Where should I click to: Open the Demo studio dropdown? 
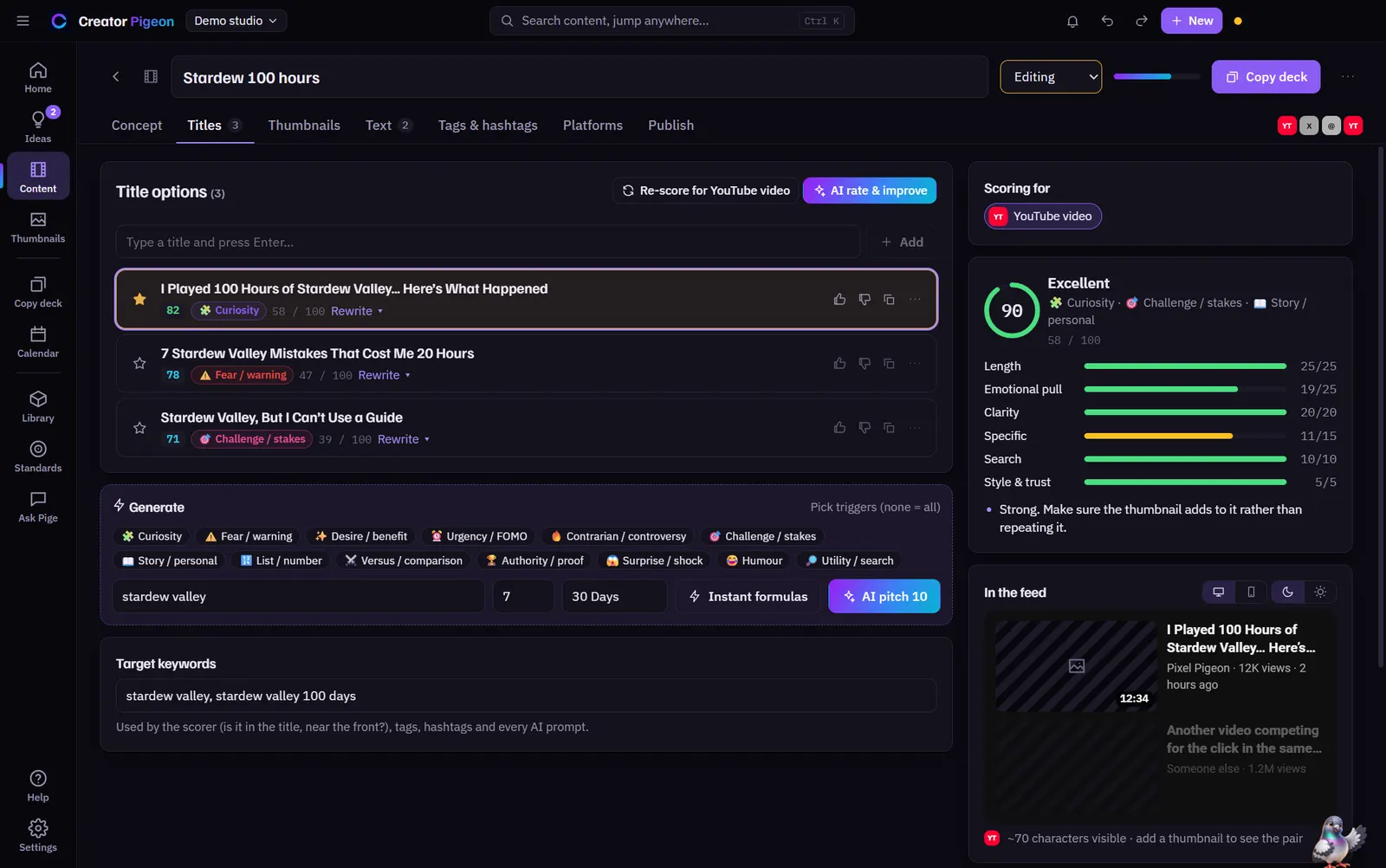click(236, 21)
